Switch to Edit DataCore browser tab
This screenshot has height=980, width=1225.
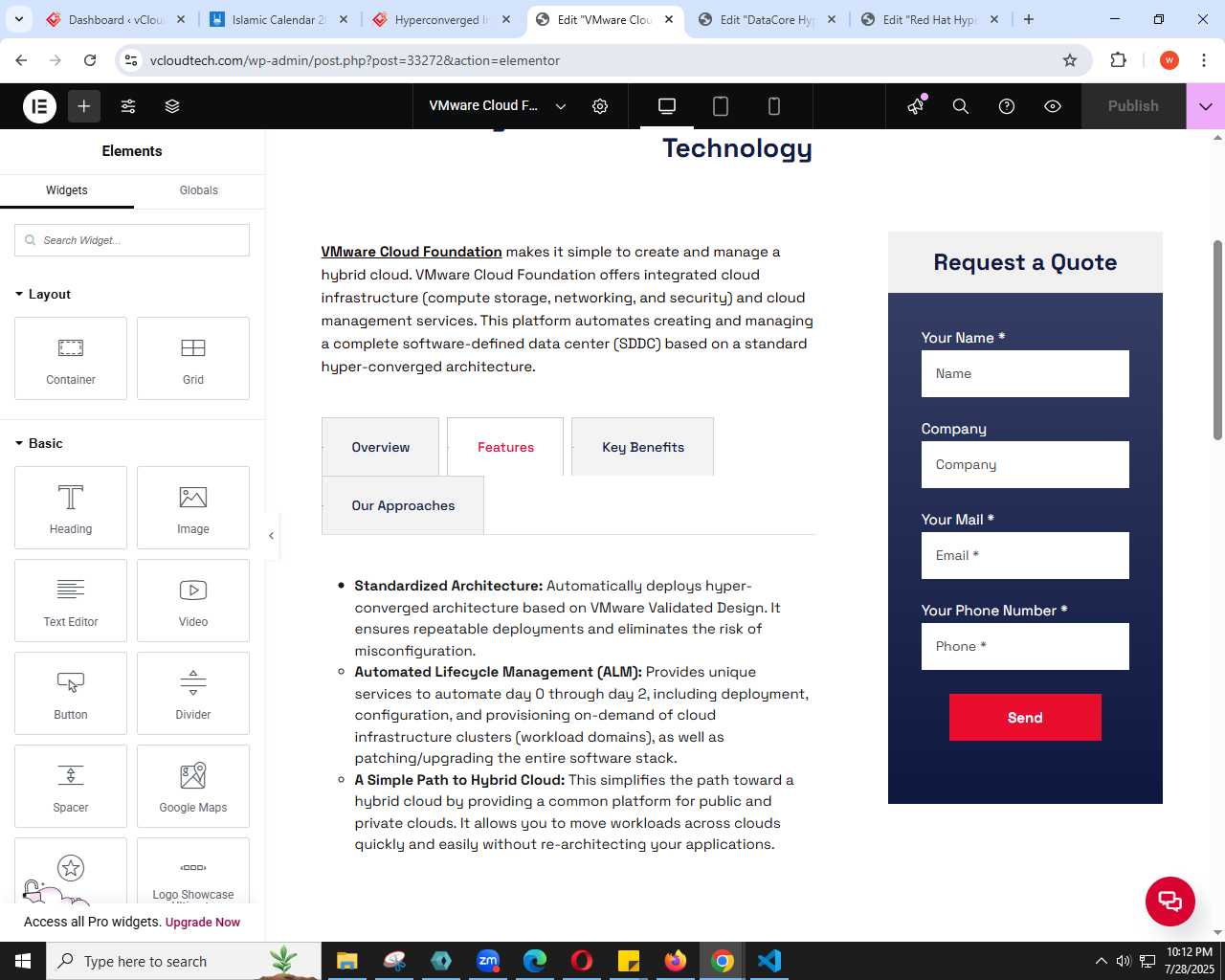click(768, 19)
